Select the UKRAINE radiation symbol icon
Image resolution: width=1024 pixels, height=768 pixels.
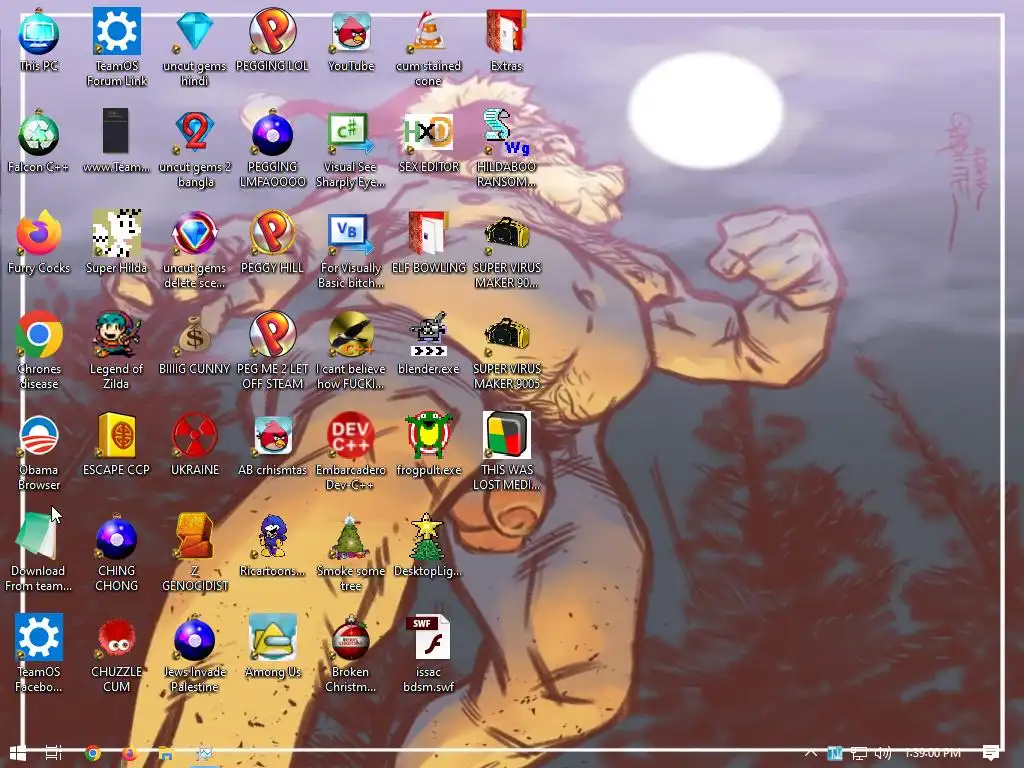coord(195,444)
